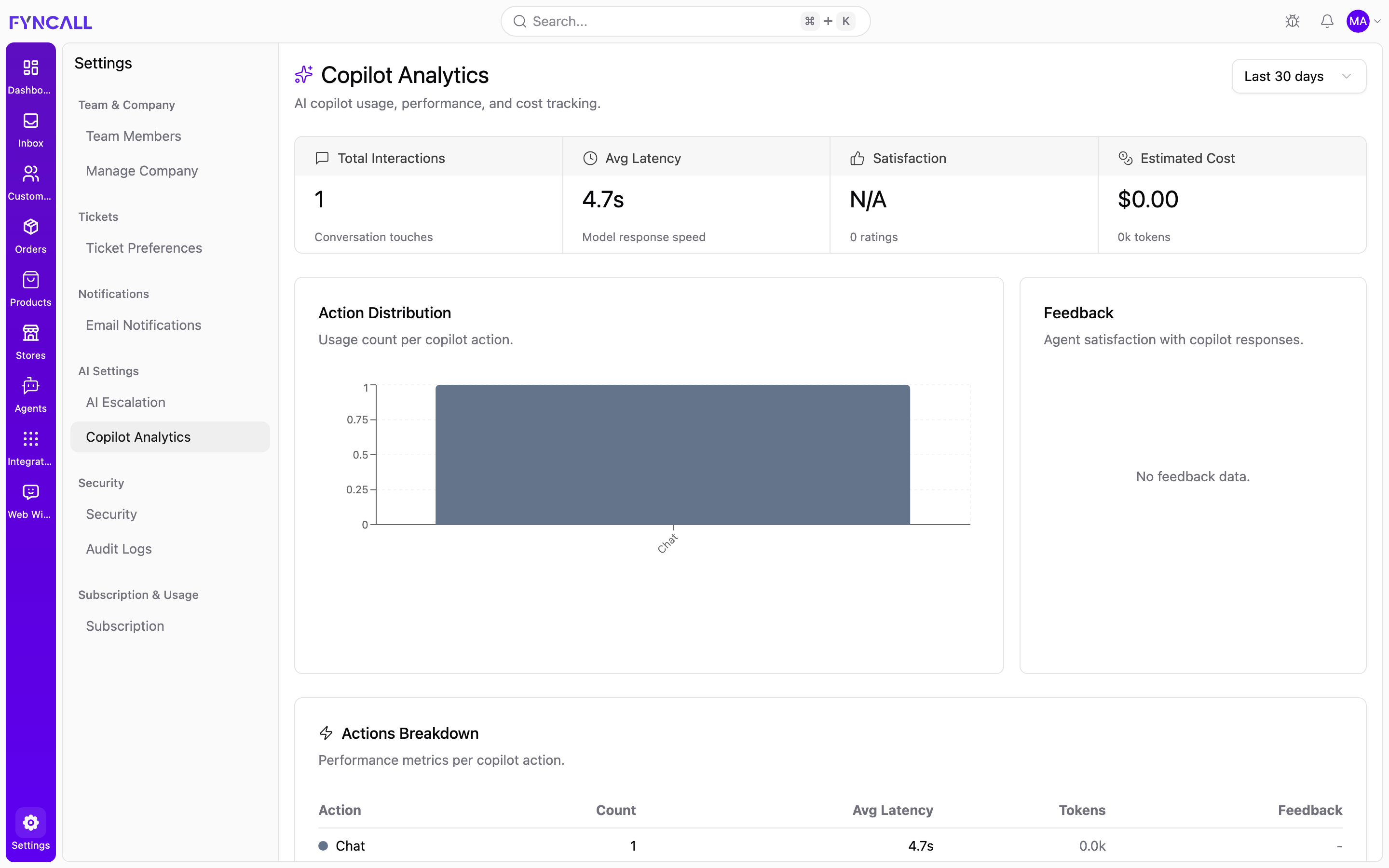Click the search magnifier icon
This screenshot has height=868, width=1389.
519,21
